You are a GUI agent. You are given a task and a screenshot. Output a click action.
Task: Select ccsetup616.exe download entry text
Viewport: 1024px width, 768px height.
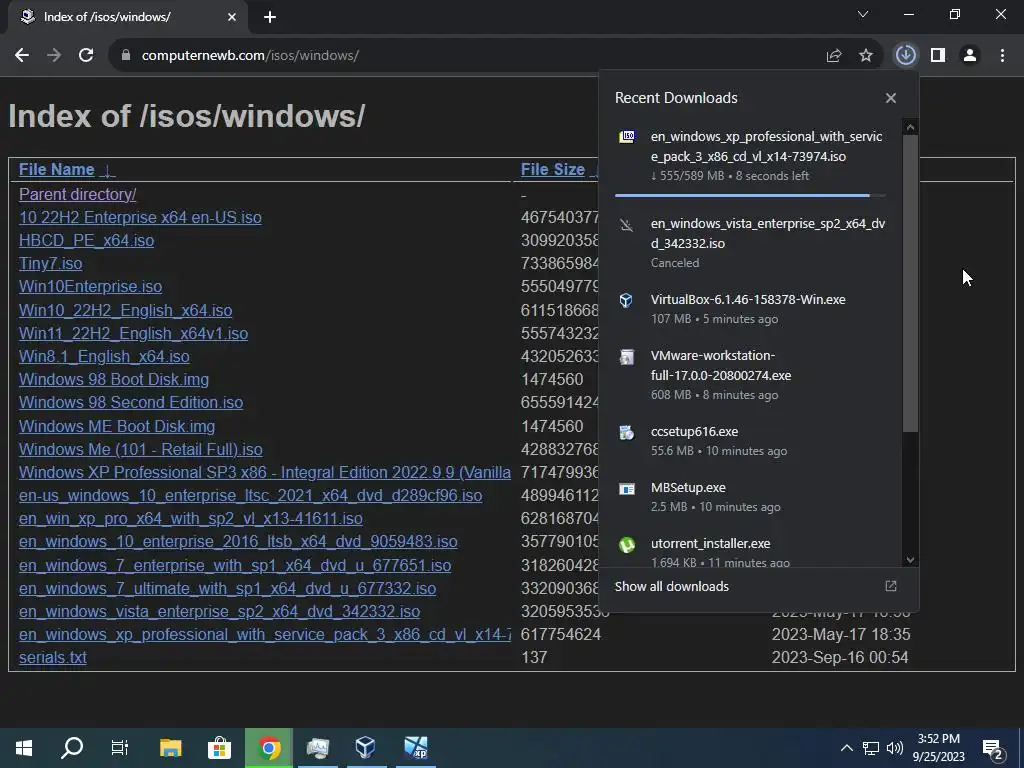[x=694, y=432]
